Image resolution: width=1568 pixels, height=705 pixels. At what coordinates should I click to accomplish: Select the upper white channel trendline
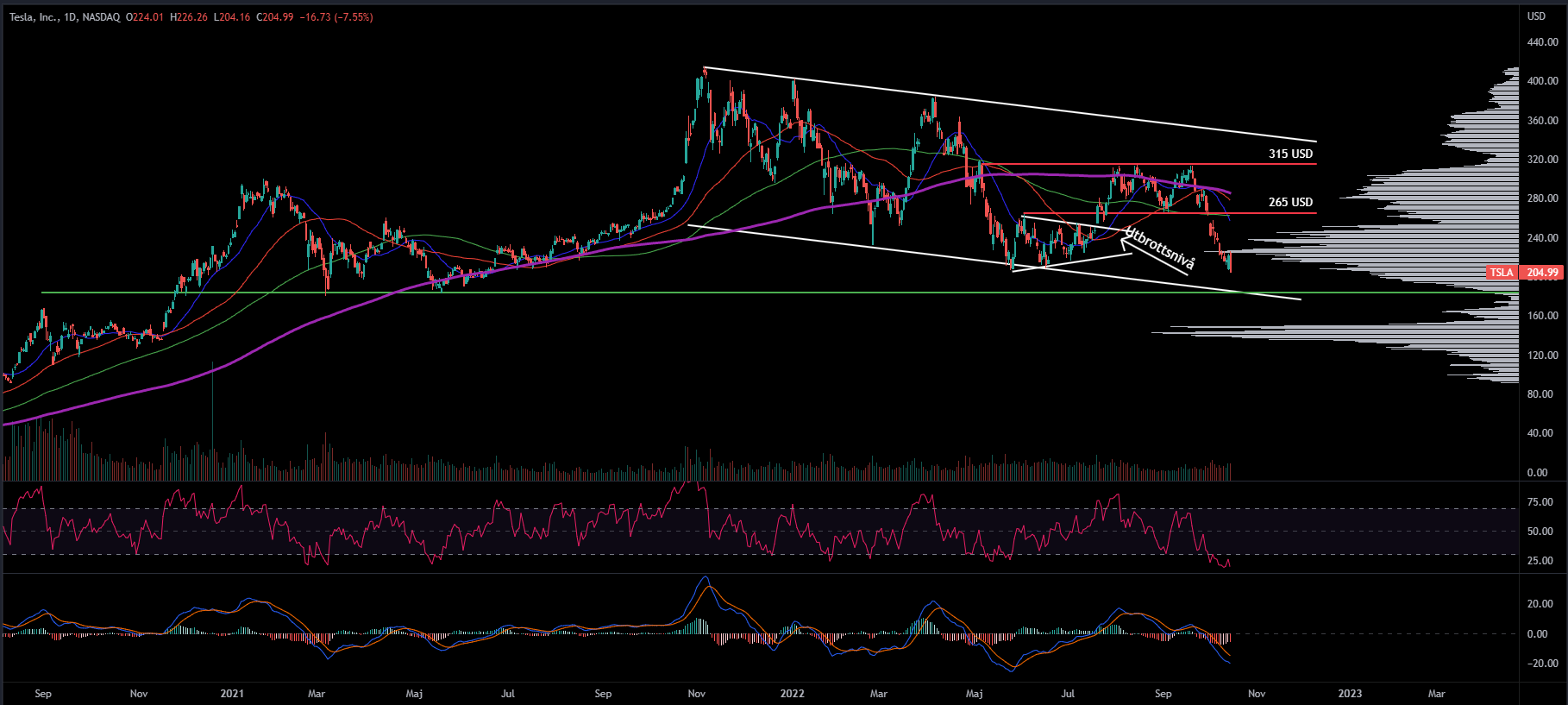coord(1009,104)
